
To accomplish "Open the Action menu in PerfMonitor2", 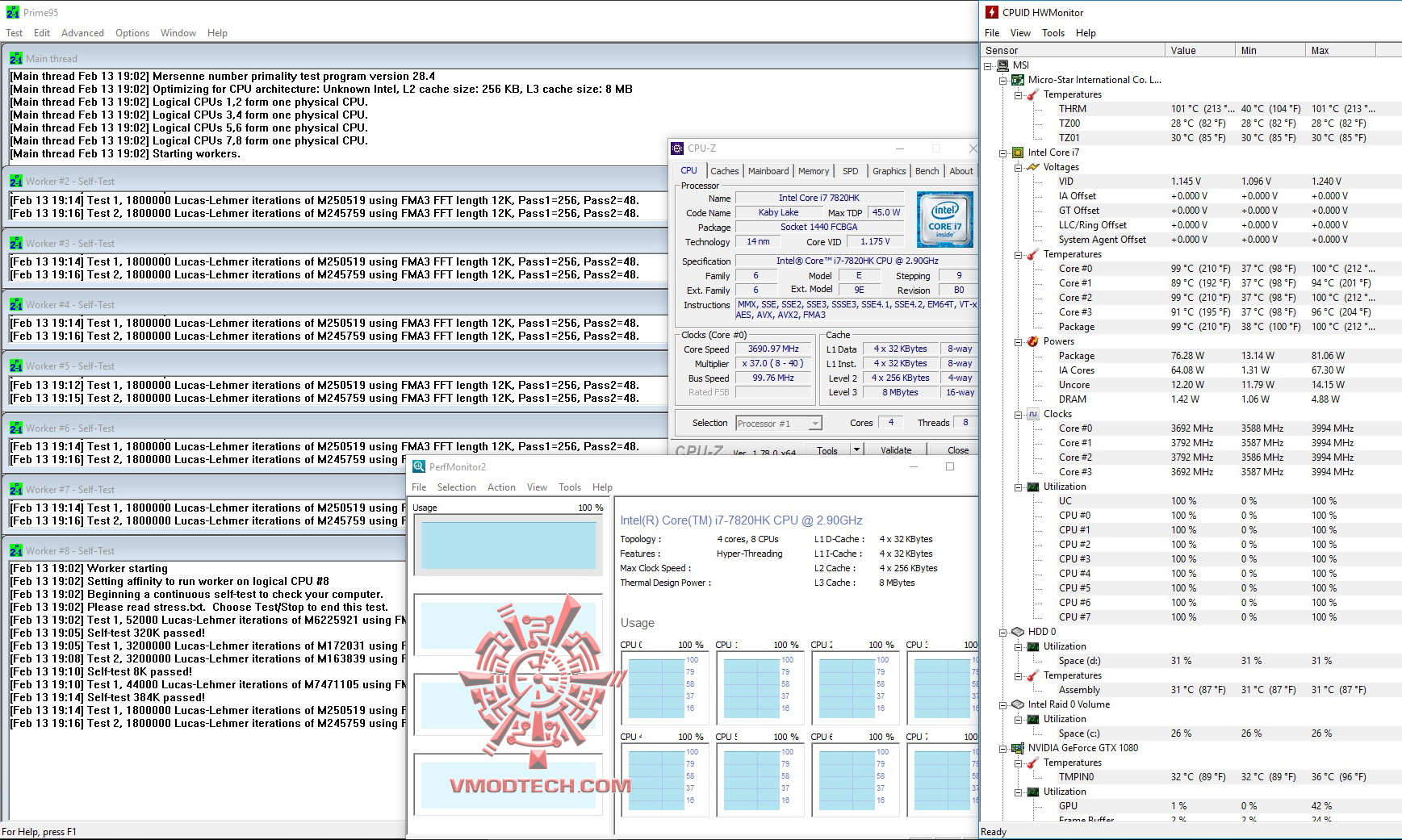I will coord(501,487).
